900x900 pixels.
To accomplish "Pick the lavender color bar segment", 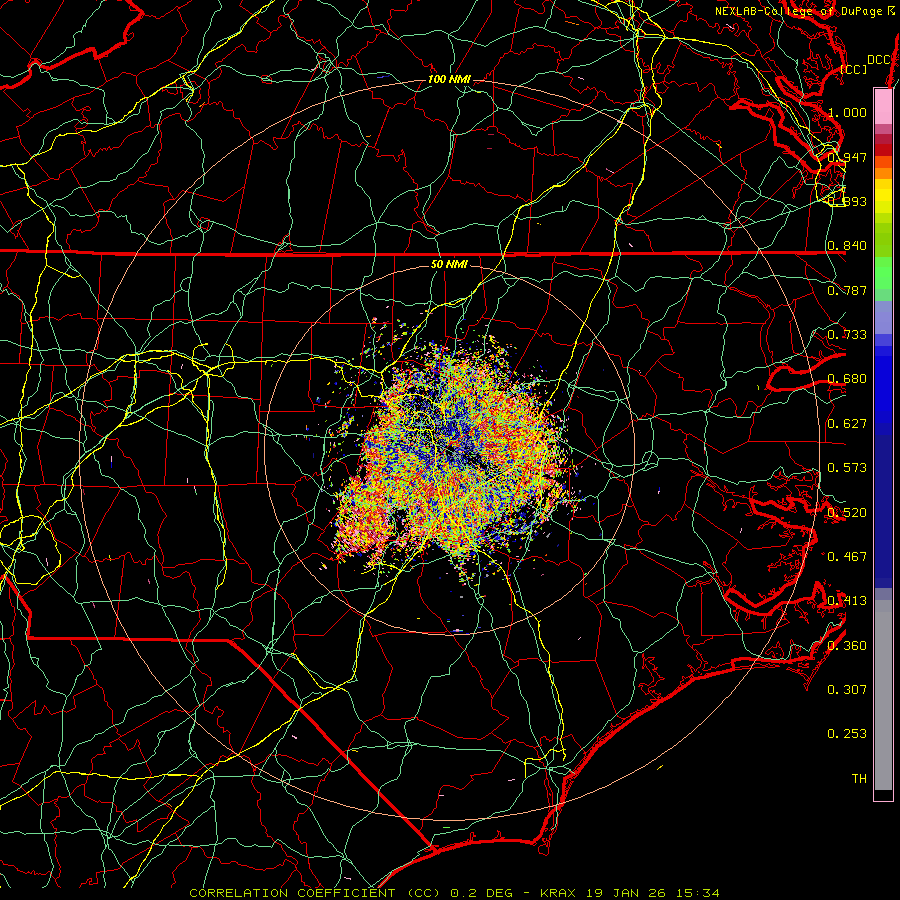I will click(x=883, y=318).
